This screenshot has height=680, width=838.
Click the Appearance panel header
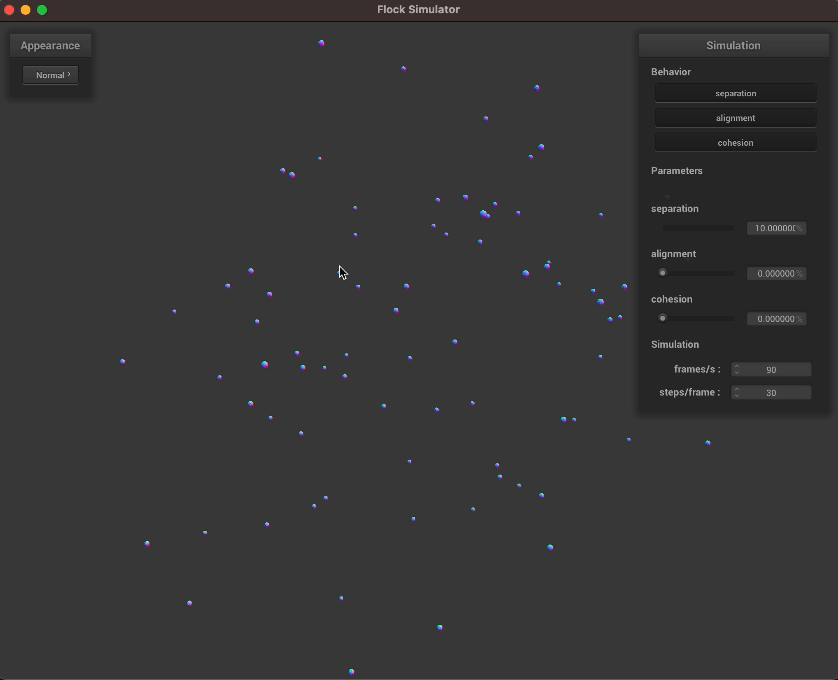pos(51,46)
